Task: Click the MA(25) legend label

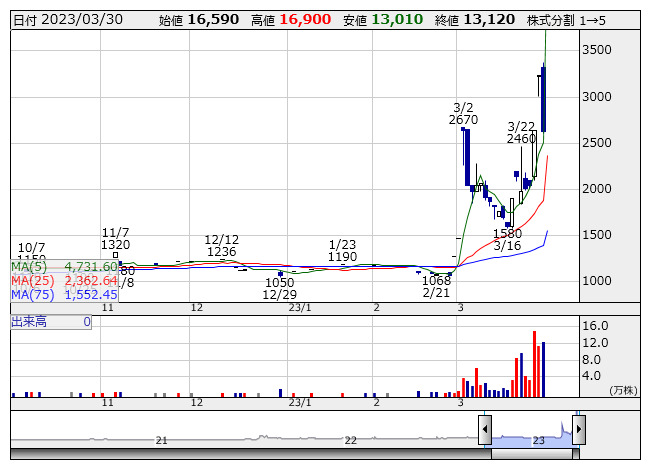Action: click(x=32, y=281)
